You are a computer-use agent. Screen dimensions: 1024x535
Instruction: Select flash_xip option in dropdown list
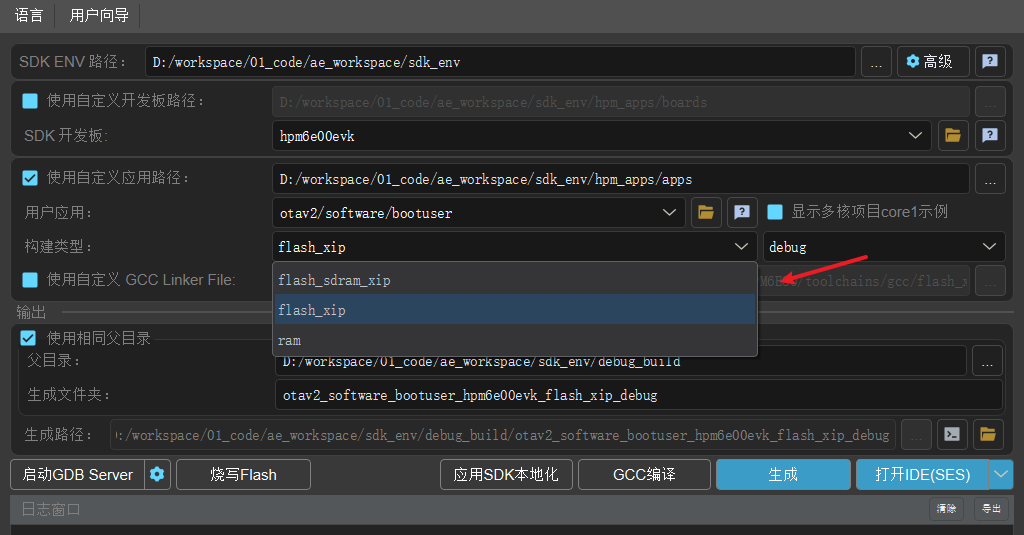coord(515,310)
